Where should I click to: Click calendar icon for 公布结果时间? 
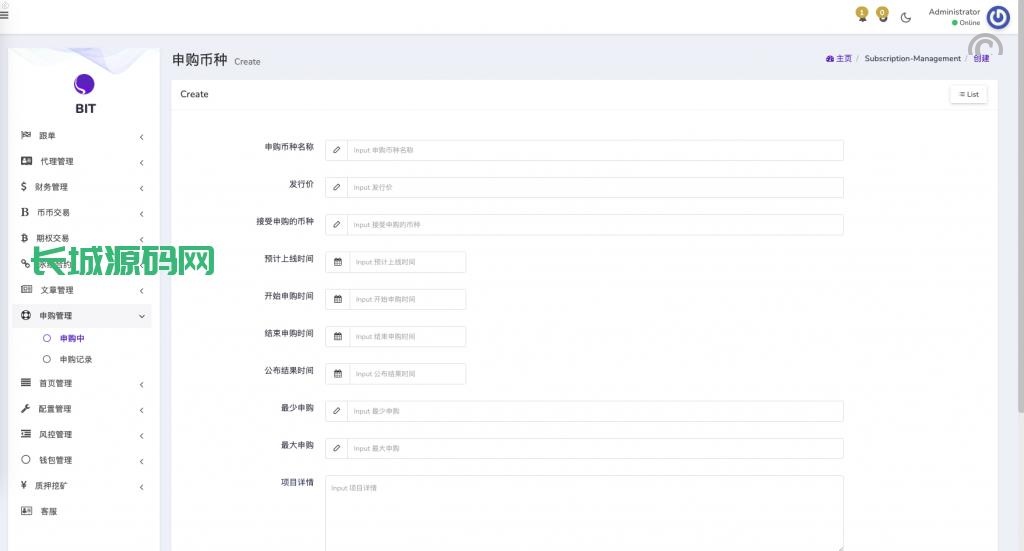(338, 374)
